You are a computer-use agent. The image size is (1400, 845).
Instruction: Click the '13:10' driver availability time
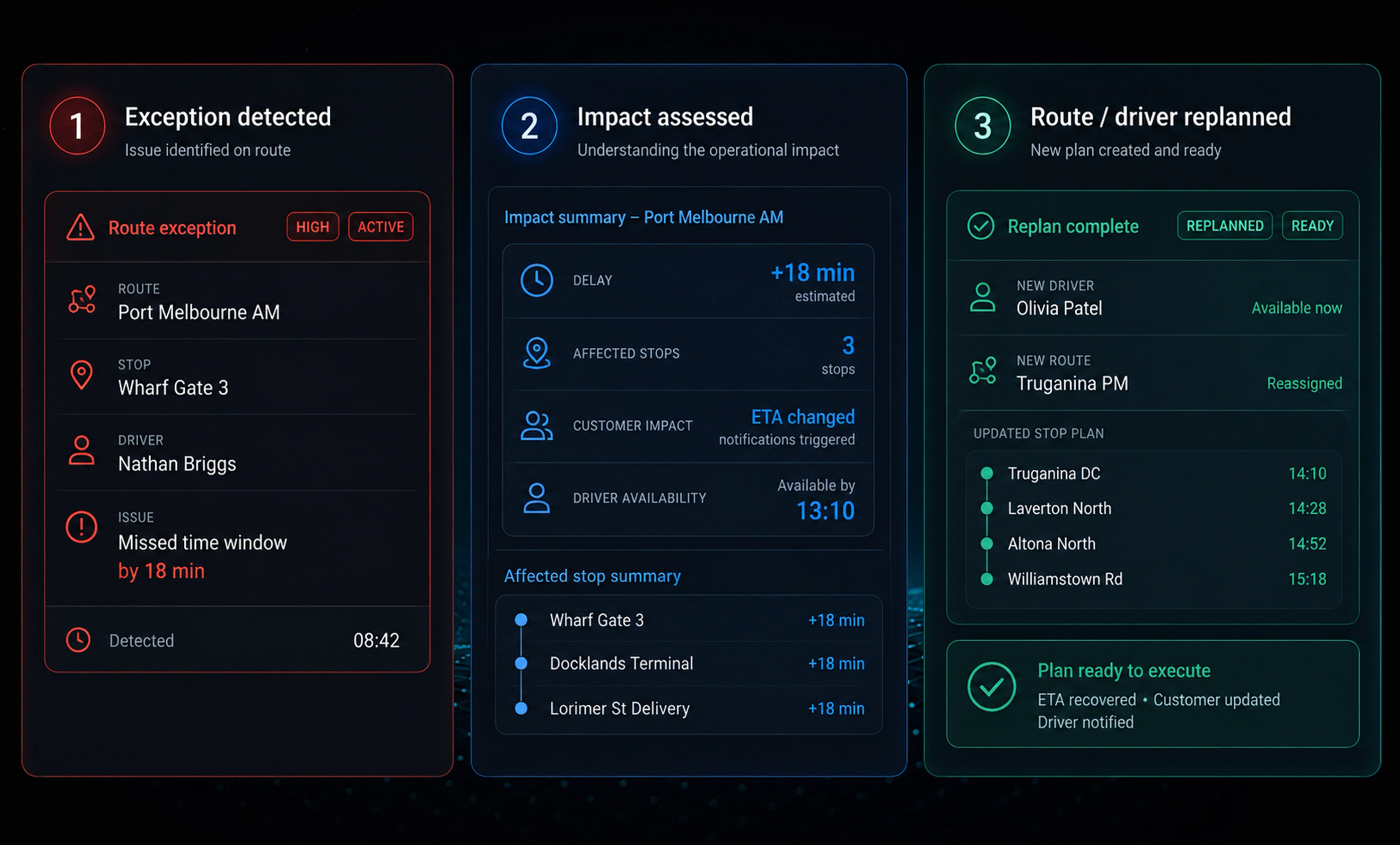point(825,510)
